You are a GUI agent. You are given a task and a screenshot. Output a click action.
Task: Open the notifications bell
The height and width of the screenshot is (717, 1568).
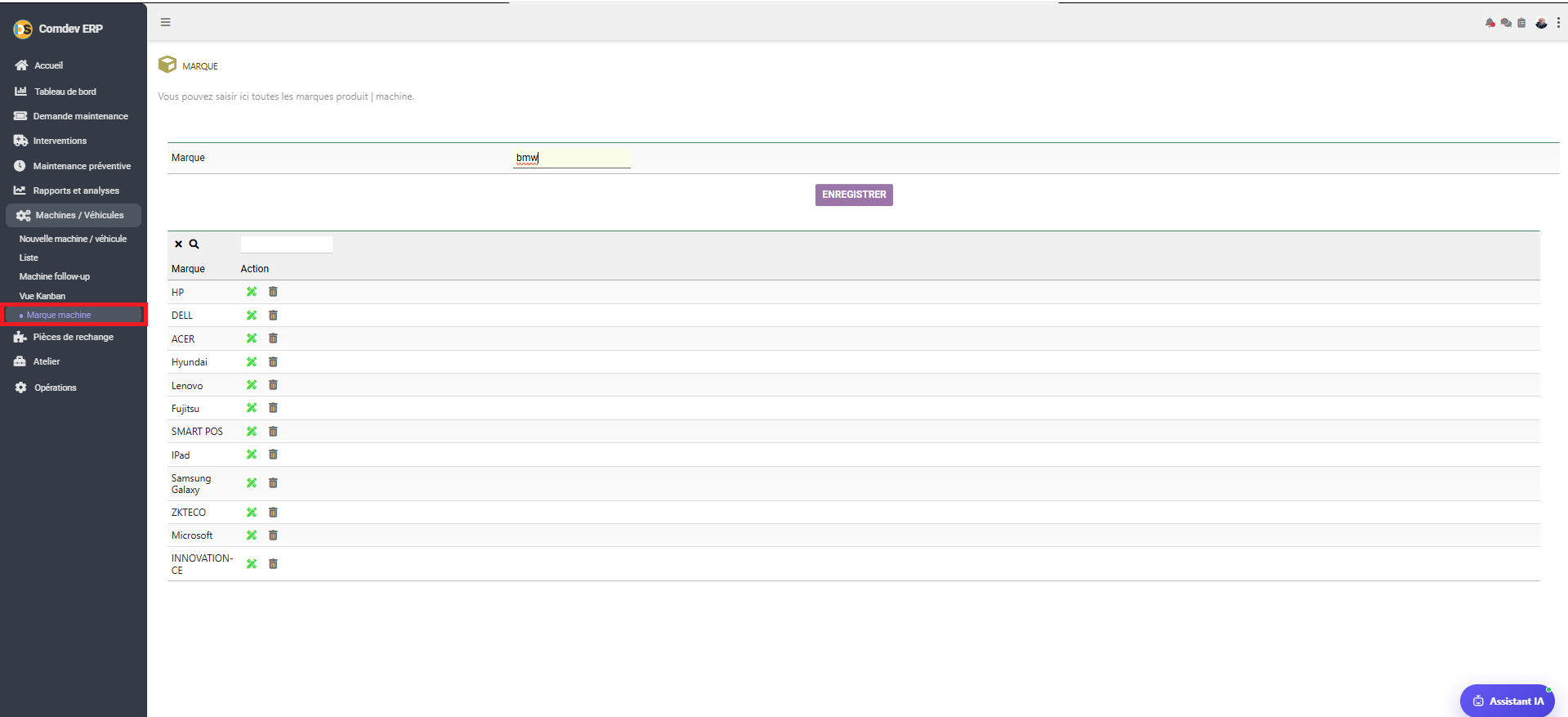(x=1490, y=23)
